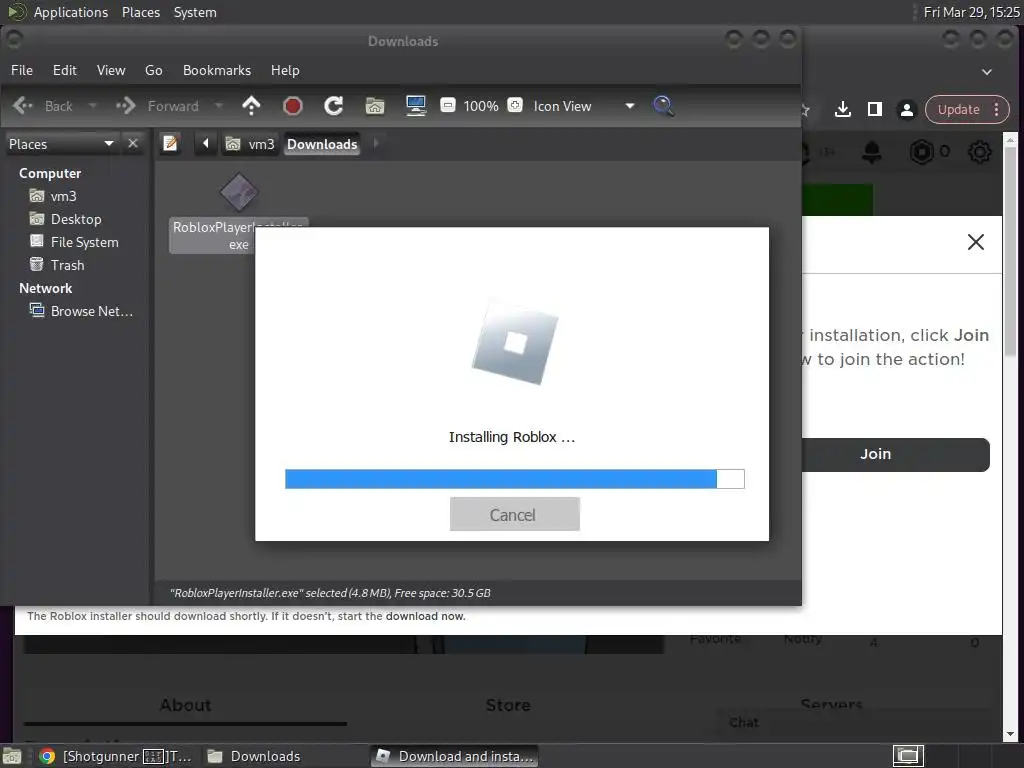Image resolution: width=1024 pixels, height=768 pixels.
Task: Open the Go menu
Action: (x=153, y=70)
